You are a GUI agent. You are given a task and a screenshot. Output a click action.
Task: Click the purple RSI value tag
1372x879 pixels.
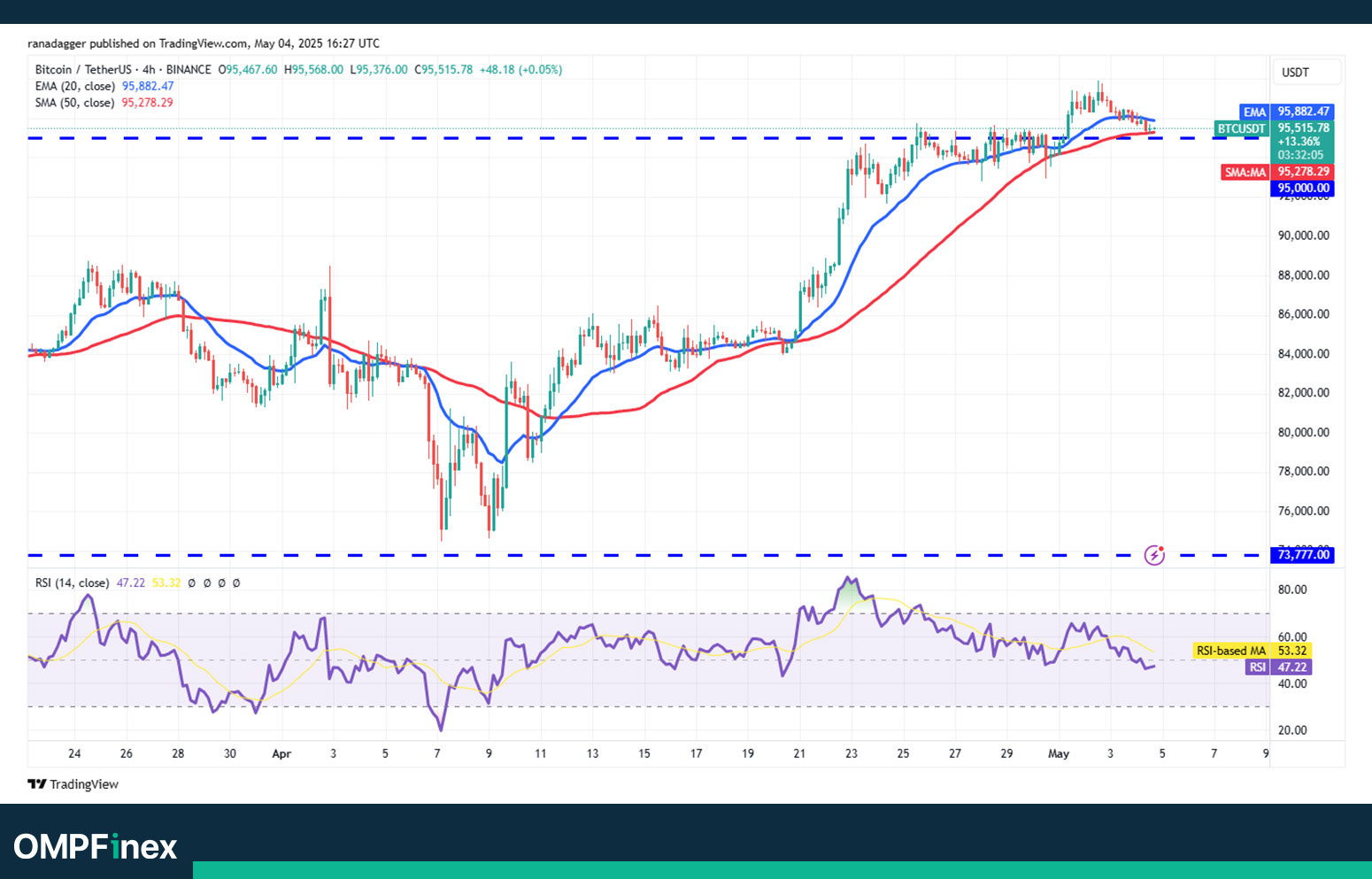1257,667
